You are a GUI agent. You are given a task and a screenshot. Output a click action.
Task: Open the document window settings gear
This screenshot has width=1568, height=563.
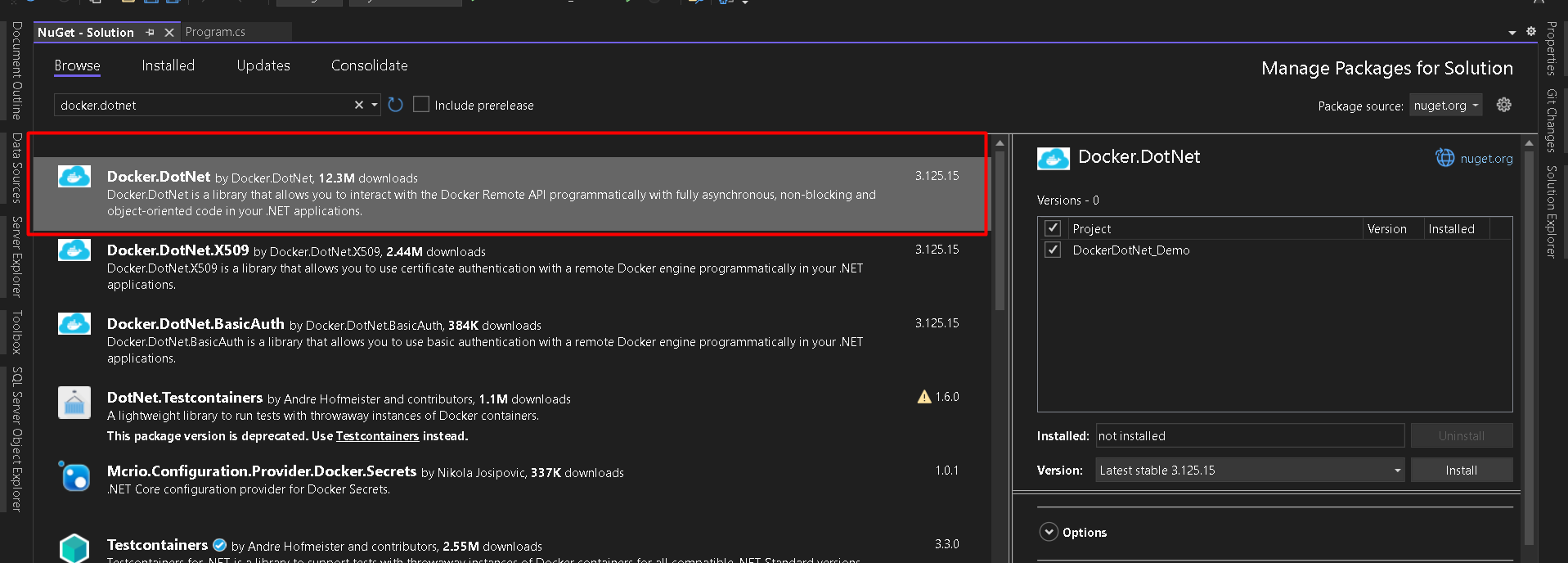point(1531,31)
